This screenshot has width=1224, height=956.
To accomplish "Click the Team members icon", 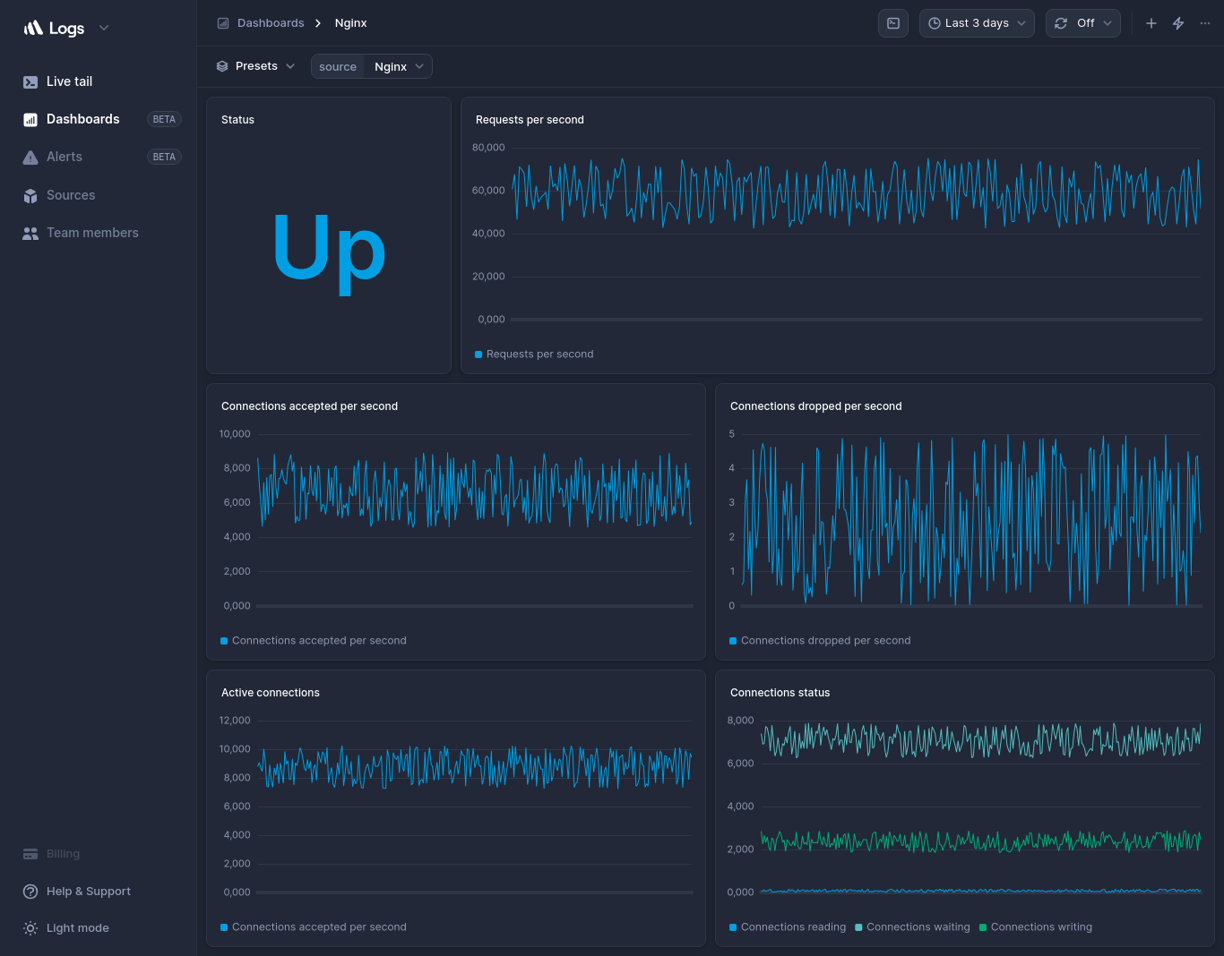I will [x=30, y=232].
